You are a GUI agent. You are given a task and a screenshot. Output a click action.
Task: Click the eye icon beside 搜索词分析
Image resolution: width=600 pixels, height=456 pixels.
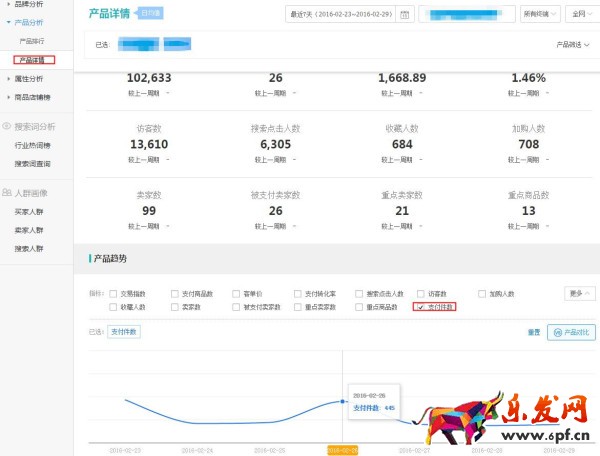(x=7, y=126)
